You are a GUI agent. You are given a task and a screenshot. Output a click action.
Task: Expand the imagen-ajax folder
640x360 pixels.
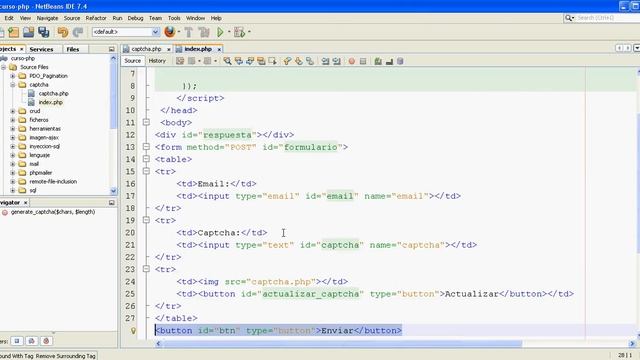(13, 138)
